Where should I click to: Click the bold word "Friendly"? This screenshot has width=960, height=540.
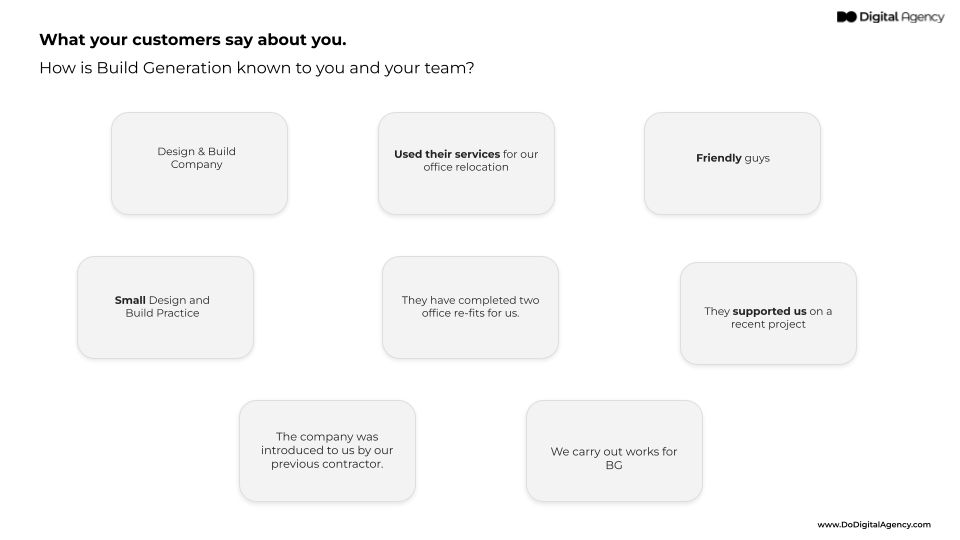[x=719, y=158]
